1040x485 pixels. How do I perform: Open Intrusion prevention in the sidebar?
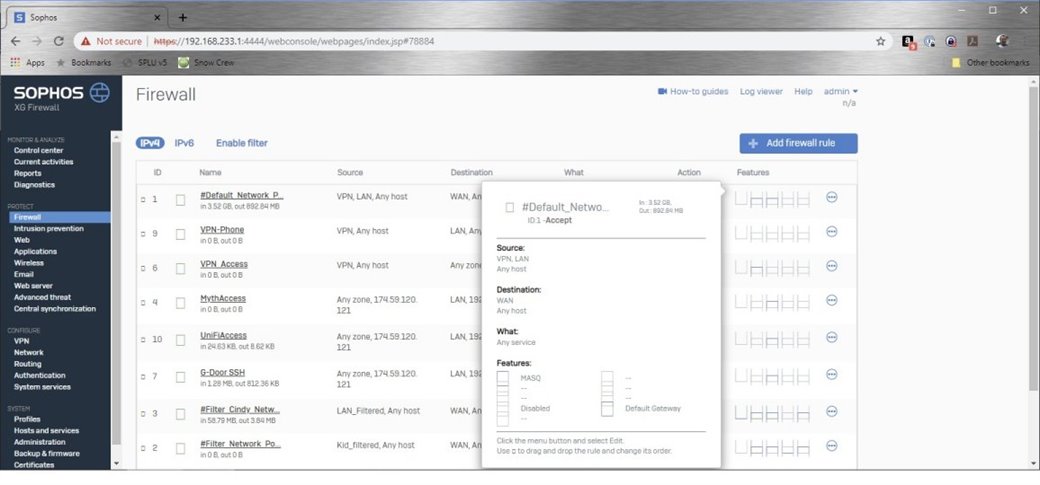(x=49, y=229)
